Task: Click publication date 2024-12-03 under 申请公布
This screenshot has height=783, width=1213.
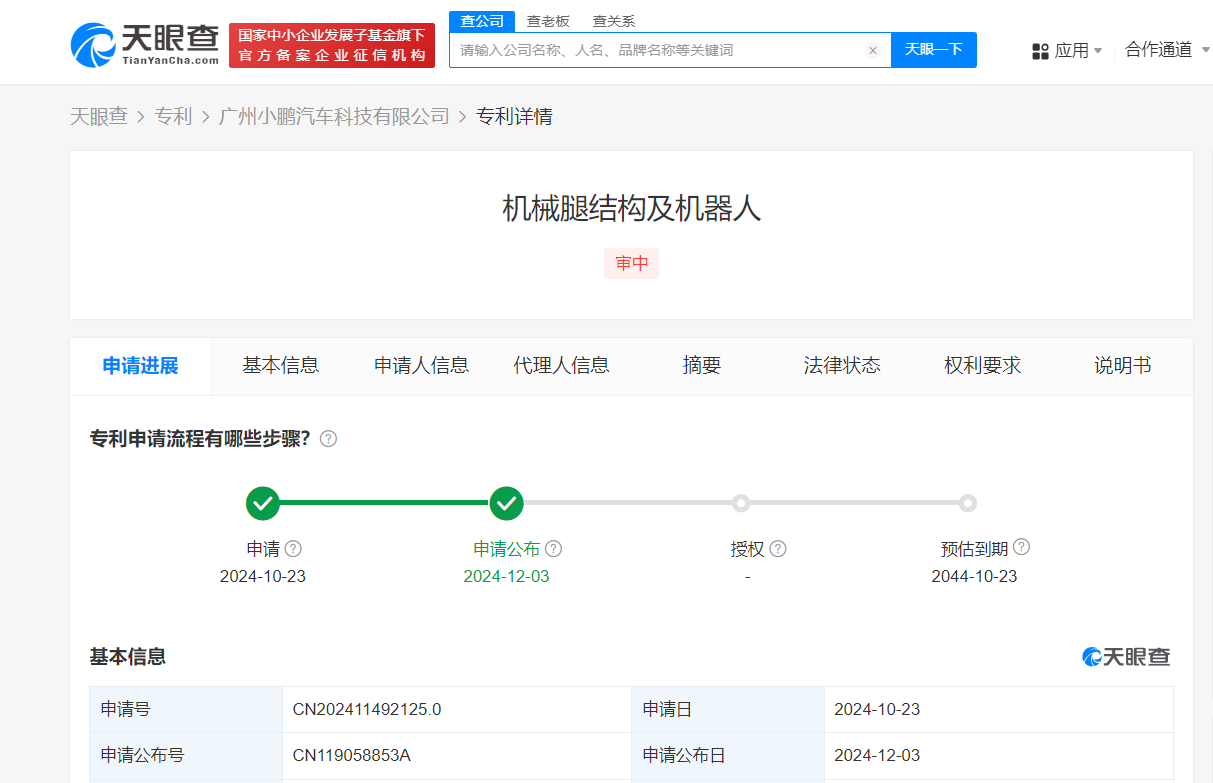Action: pyautogui.click(x=507, y=576)
